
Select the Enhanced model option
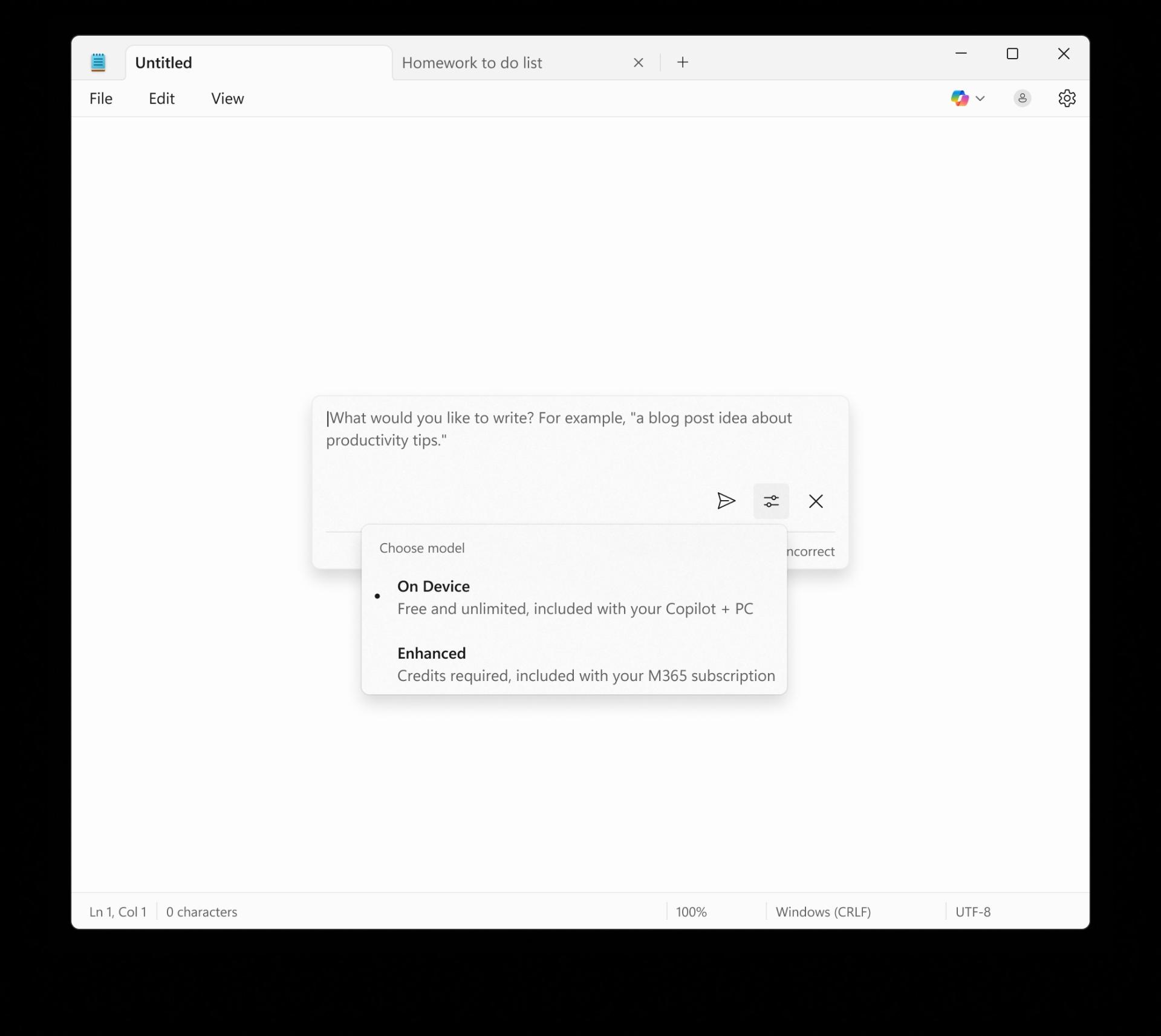coord(574,664)
